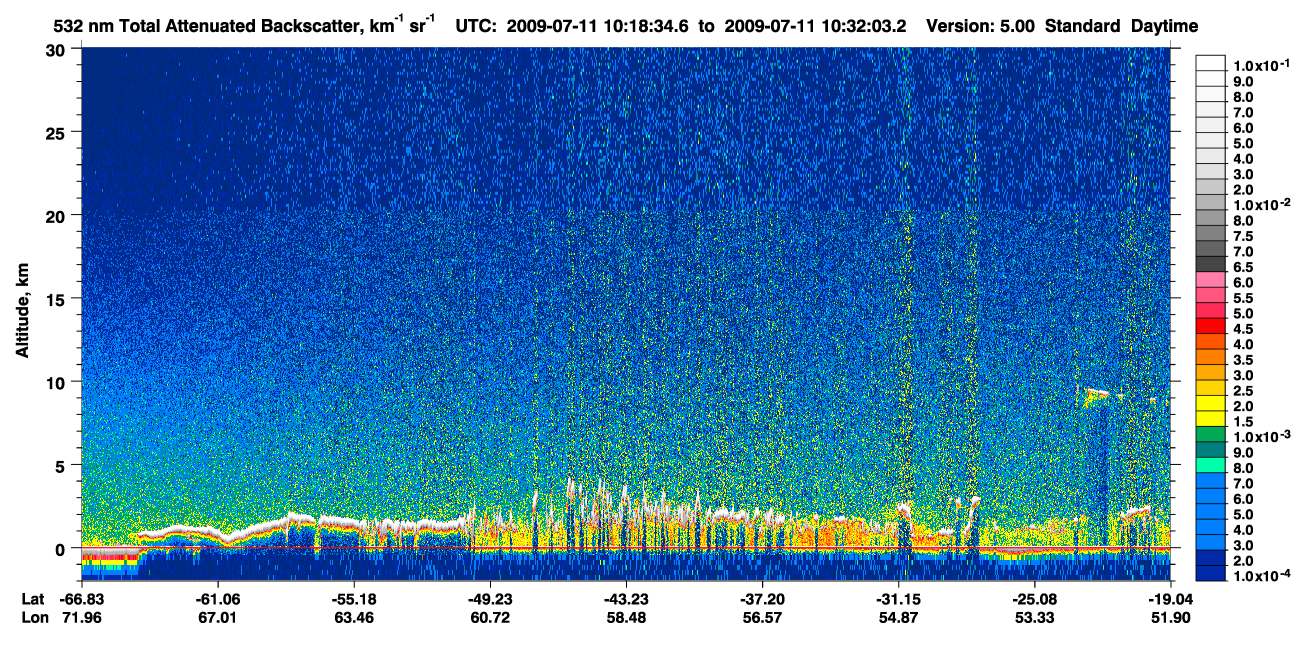The width and height of the screenshot is (1300, 667).
Task: Click the latitude value -49.23
Action: pos(490,598)
